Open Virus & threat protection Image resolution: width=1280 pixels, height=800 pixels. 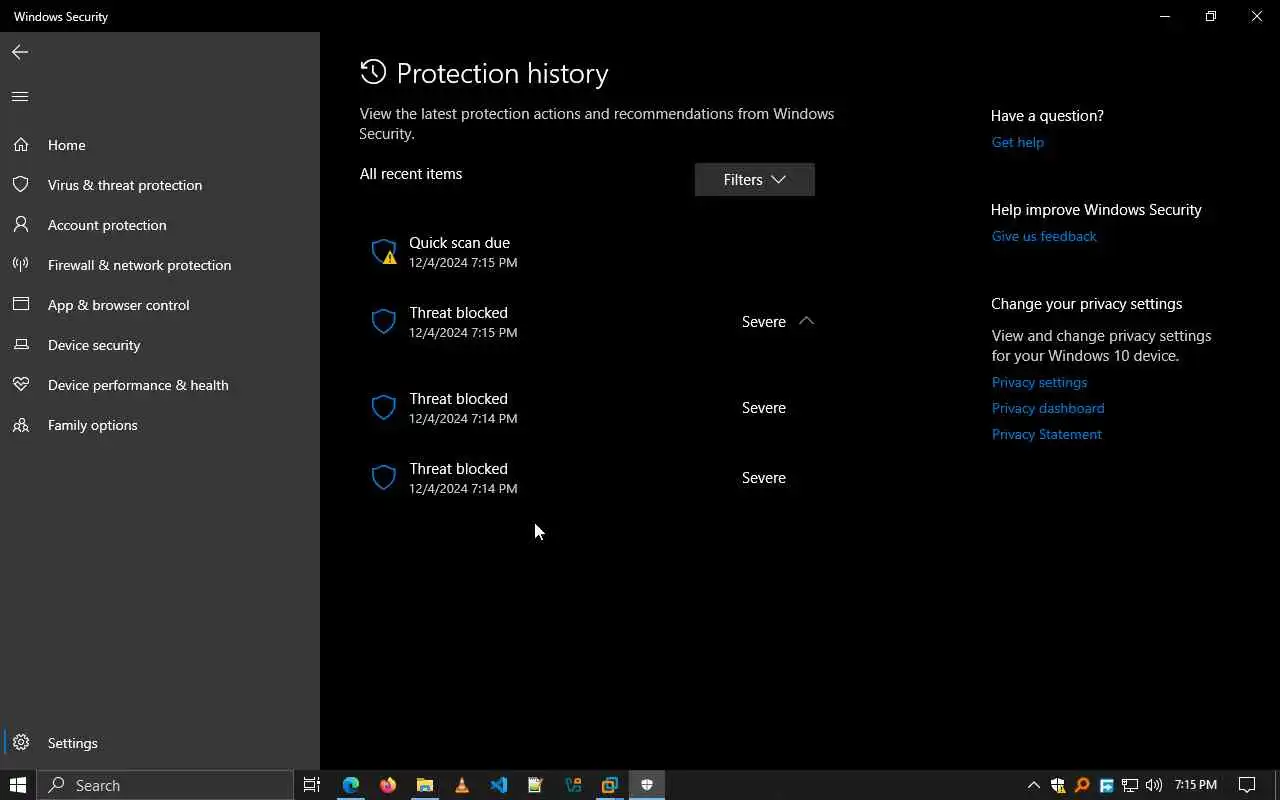pyautogui.click(x=160, y=185)
